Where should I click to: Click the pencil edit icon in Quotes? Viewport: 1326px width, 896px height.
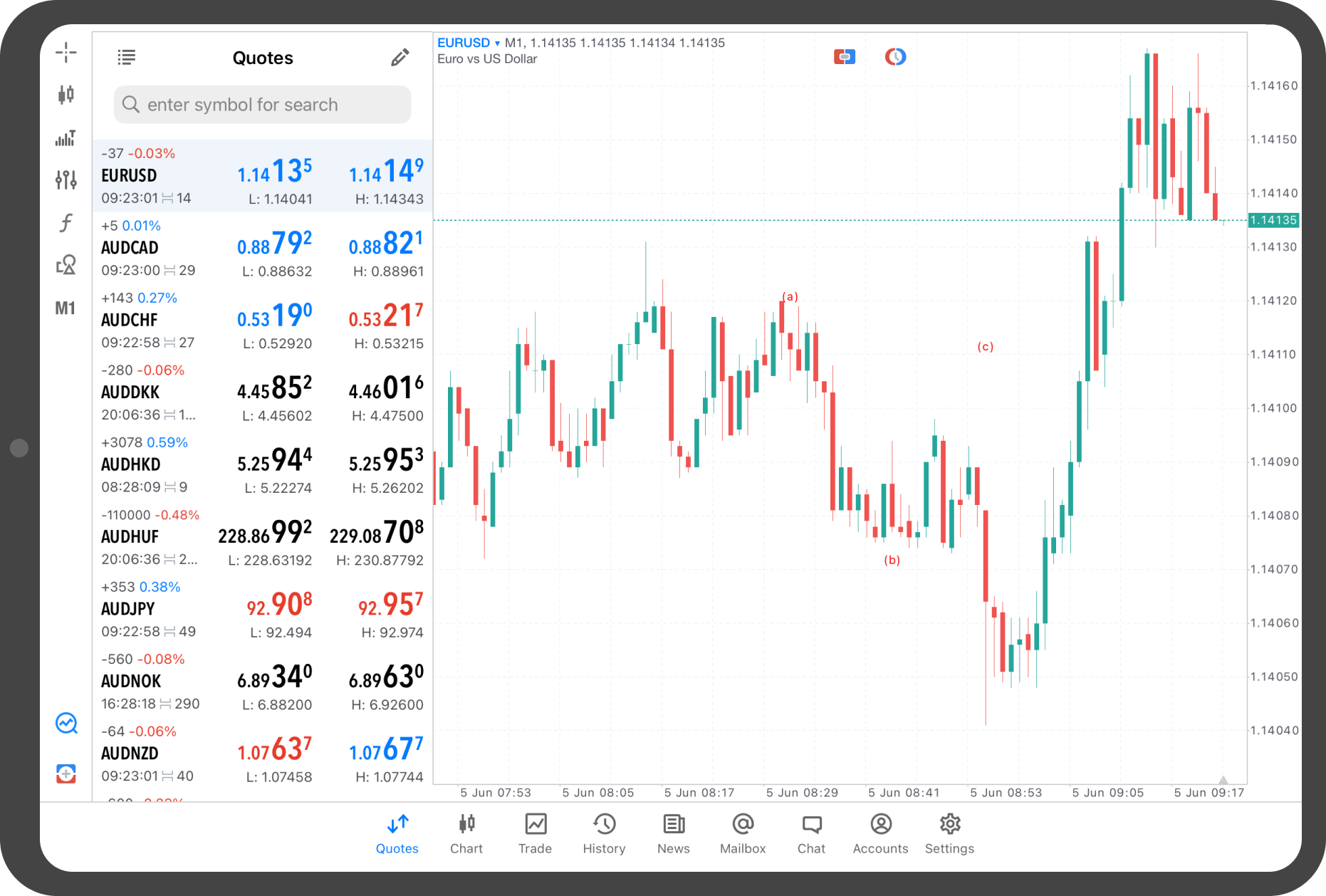tap(400, 58)
